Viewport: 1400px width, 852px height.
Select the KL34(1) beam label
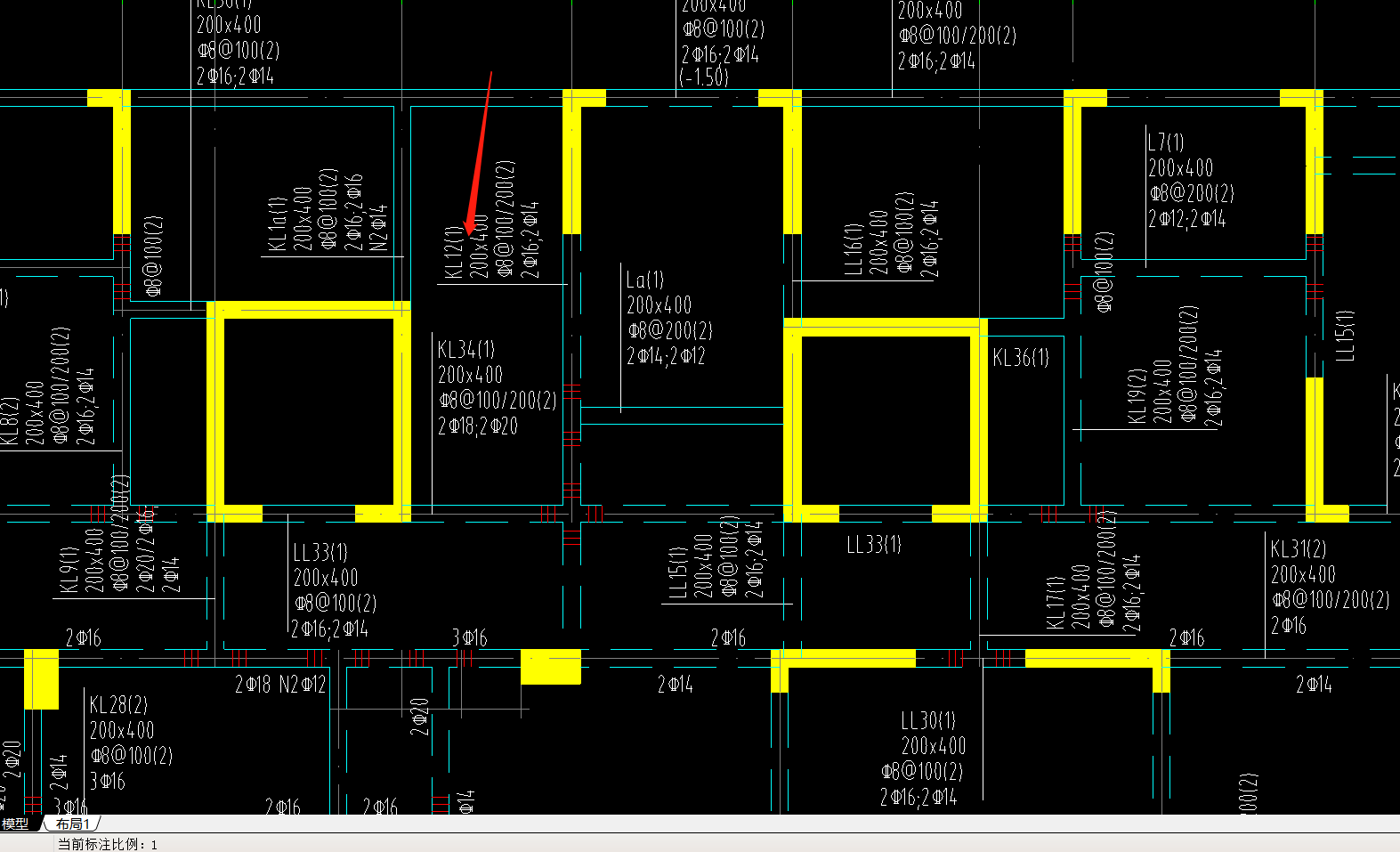click(x=465, y=349)
